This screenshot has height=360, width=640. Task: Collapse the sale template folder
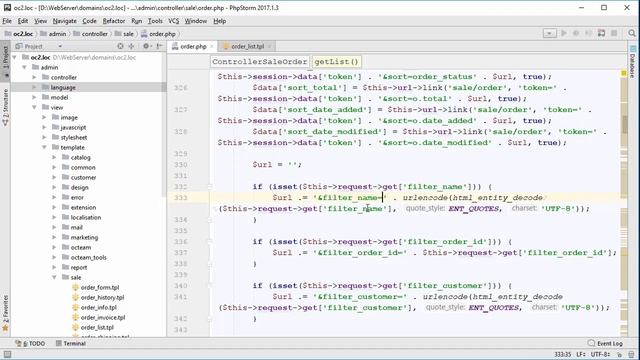pos(54,278)
